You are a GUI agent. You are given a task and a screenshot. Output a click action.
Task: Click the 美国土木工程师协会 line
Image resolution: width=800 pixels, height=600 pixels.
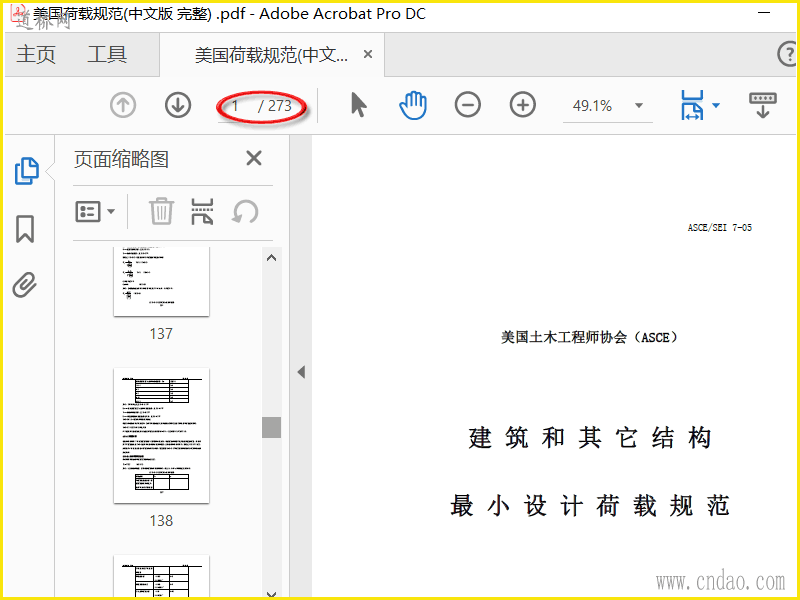pos(589,338)
